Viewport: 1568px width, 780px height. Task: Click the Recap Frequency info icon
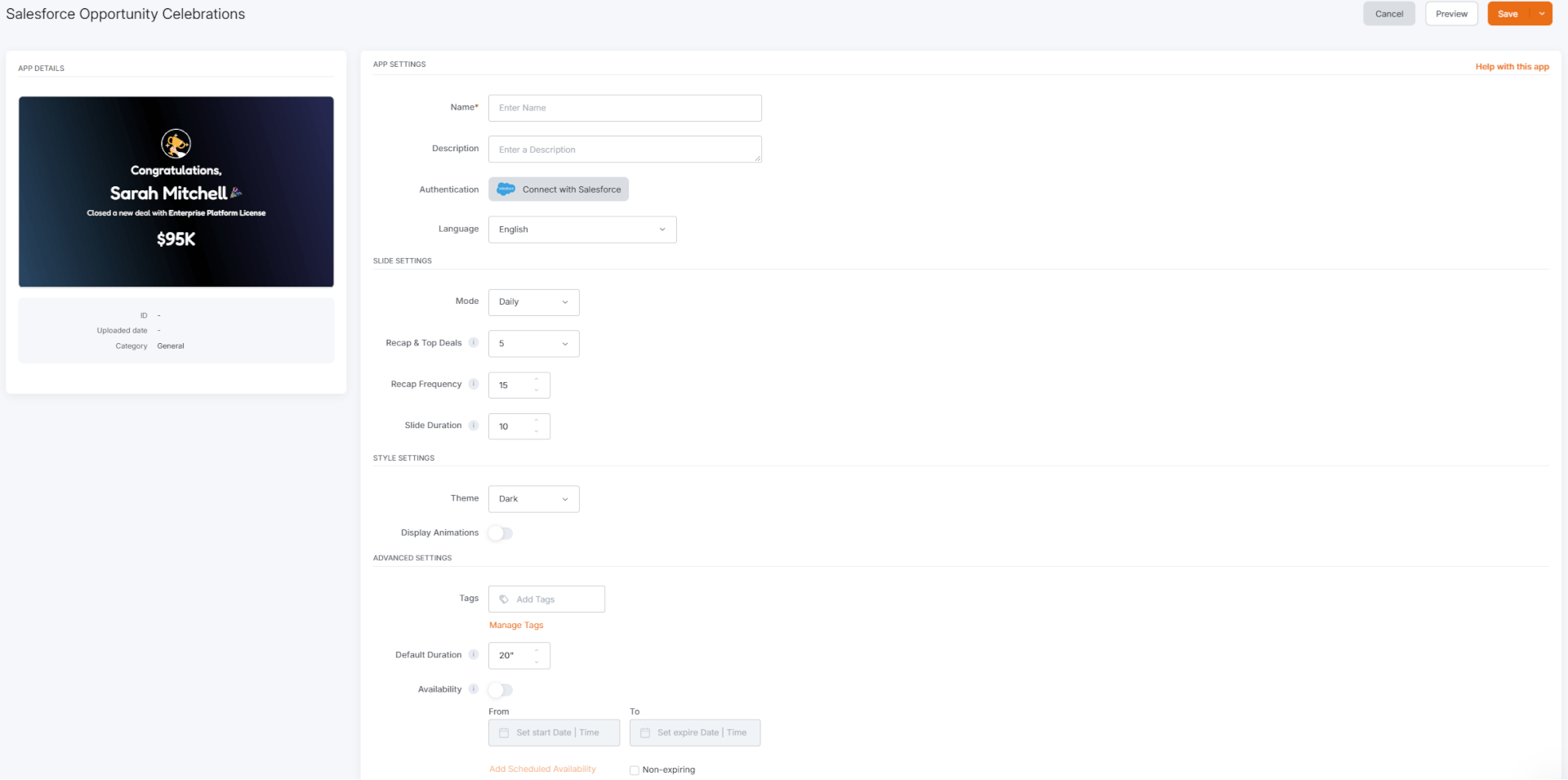474,385
